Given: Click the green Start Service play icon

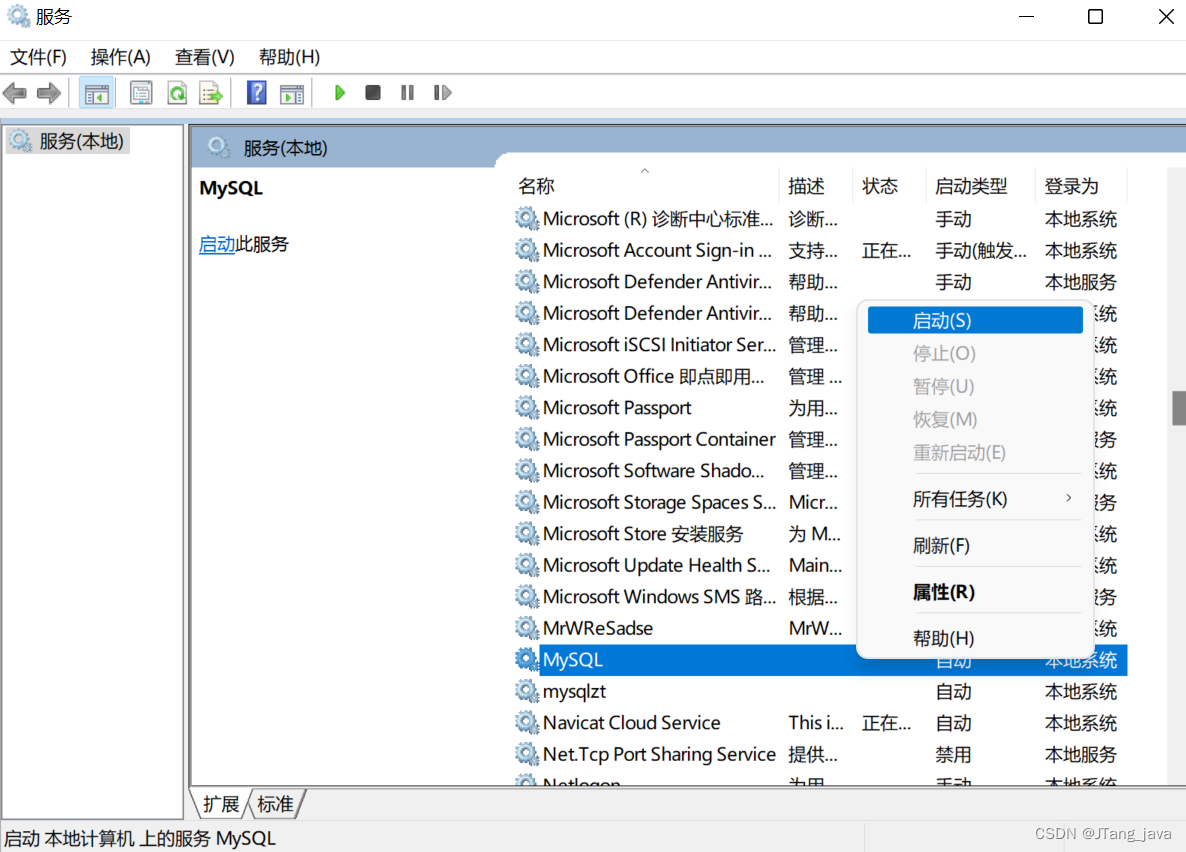Looking at the screenshot, I should (340, 92).
